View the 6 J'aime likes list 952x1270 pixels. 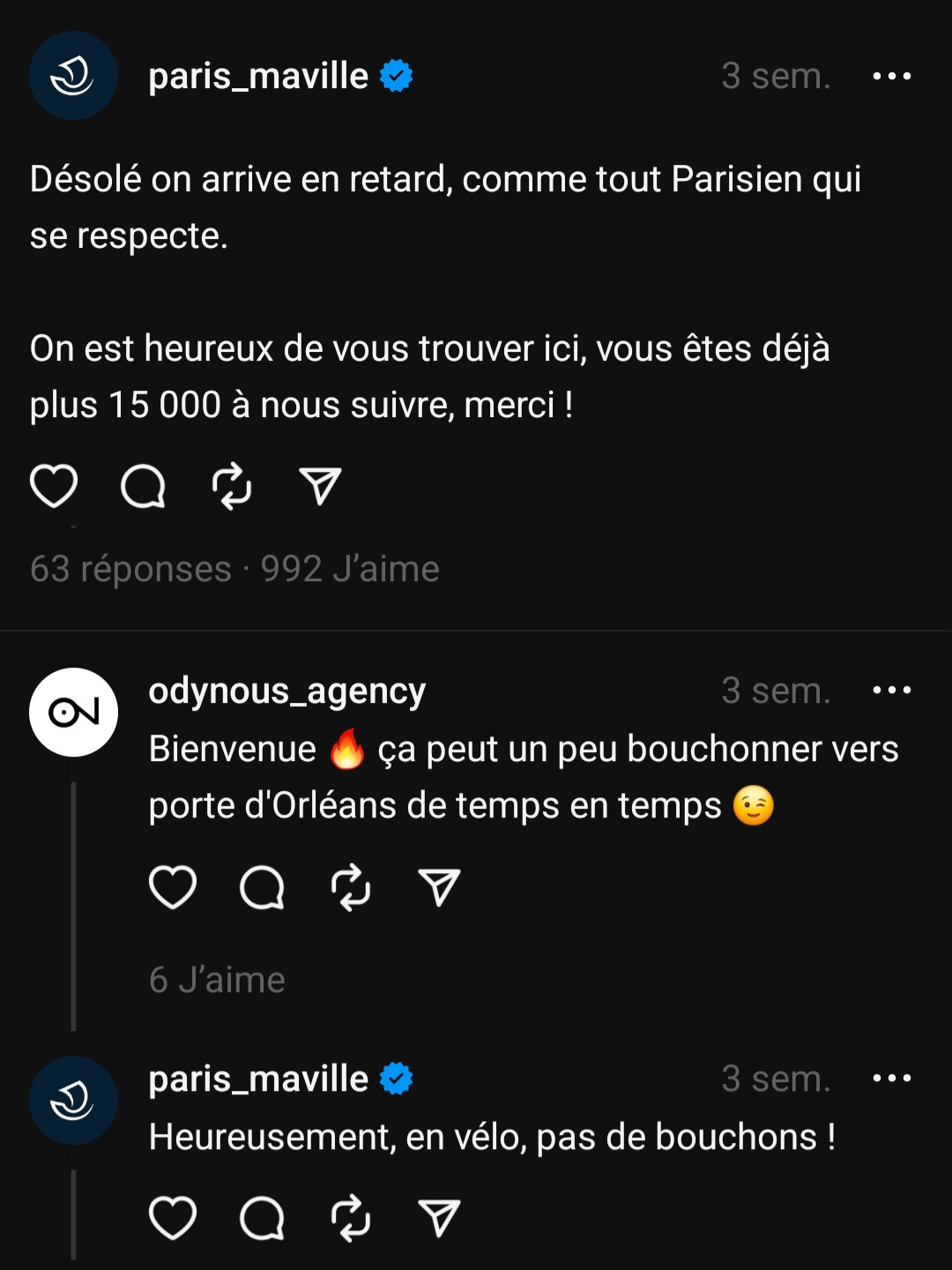tap(217, 980)
